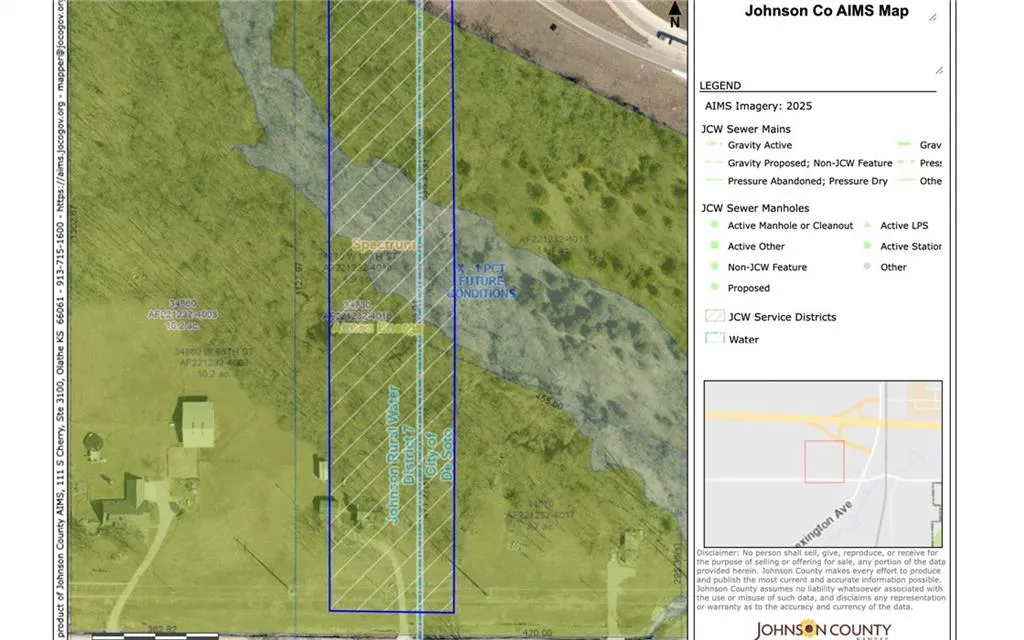Screen dimensions: 1024x640
Task: Click the red extent box in overview map
Action: coord(824,462)
